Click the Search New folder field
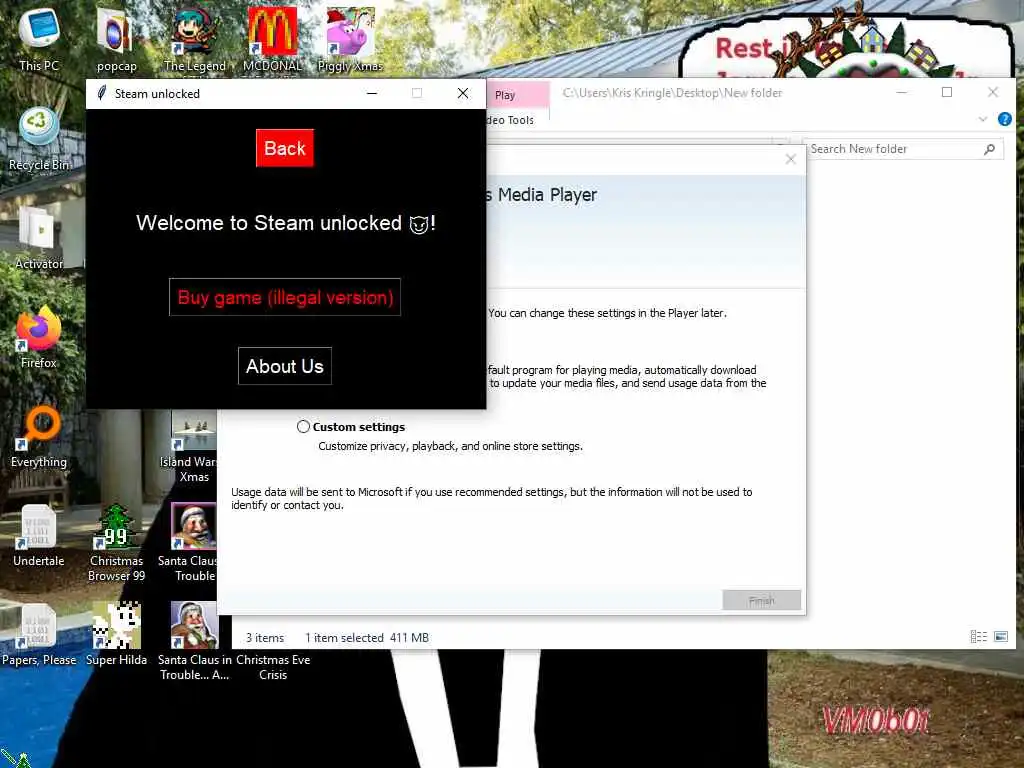Viewport: 1024px width, 768px height. point(903,149)
